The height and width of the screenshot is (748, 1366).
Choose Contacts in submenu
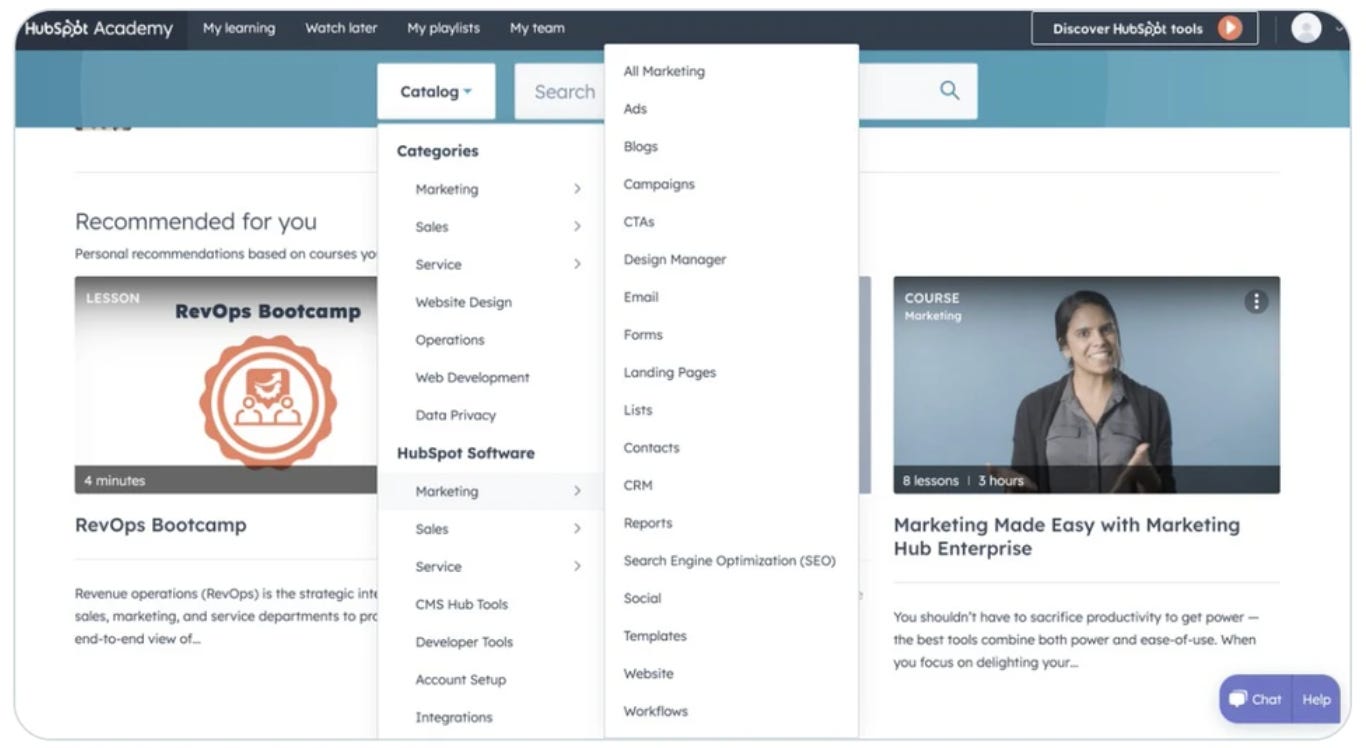tap(651, 448)
